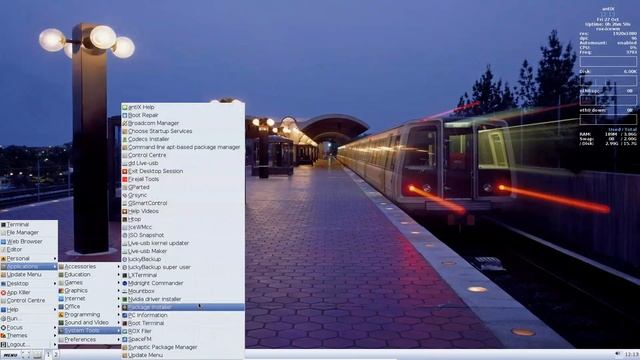Viewport: 640px width, 360px height.
Task: Click the Htop icon
Action: point(125,219)
